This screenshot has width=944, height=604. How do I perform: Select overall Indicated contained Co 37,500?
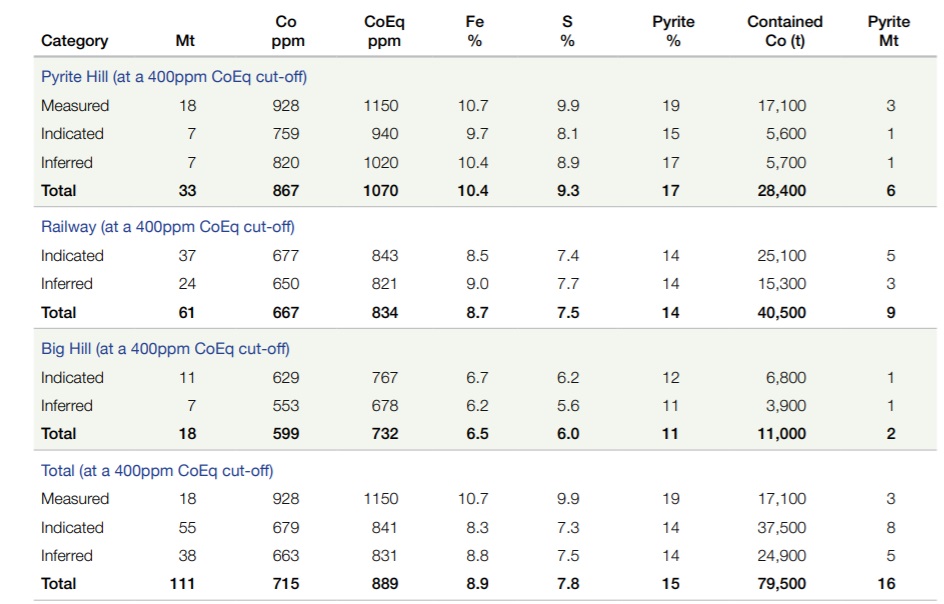[781, 528]
